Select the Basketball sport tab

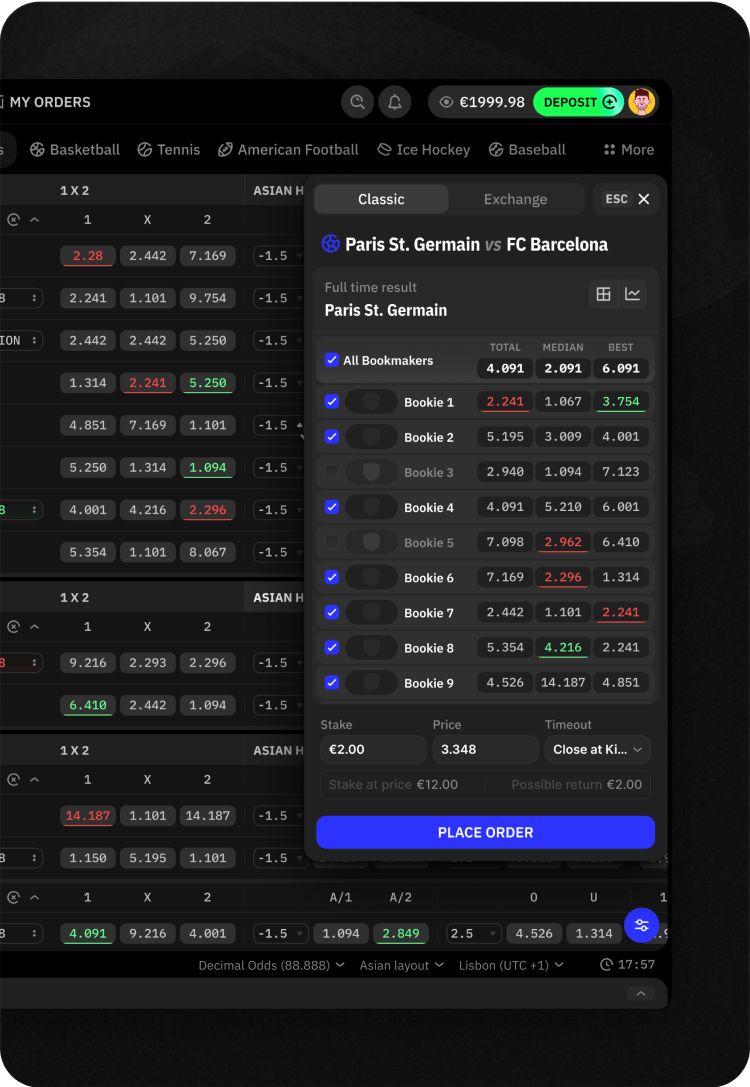click(75, 150)
